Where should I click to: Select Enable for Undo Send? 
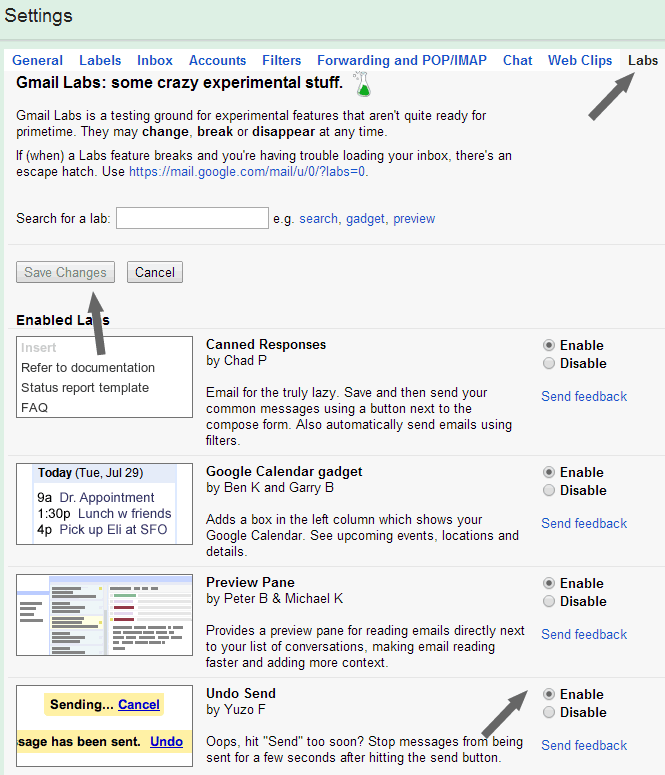coord(549,694)
